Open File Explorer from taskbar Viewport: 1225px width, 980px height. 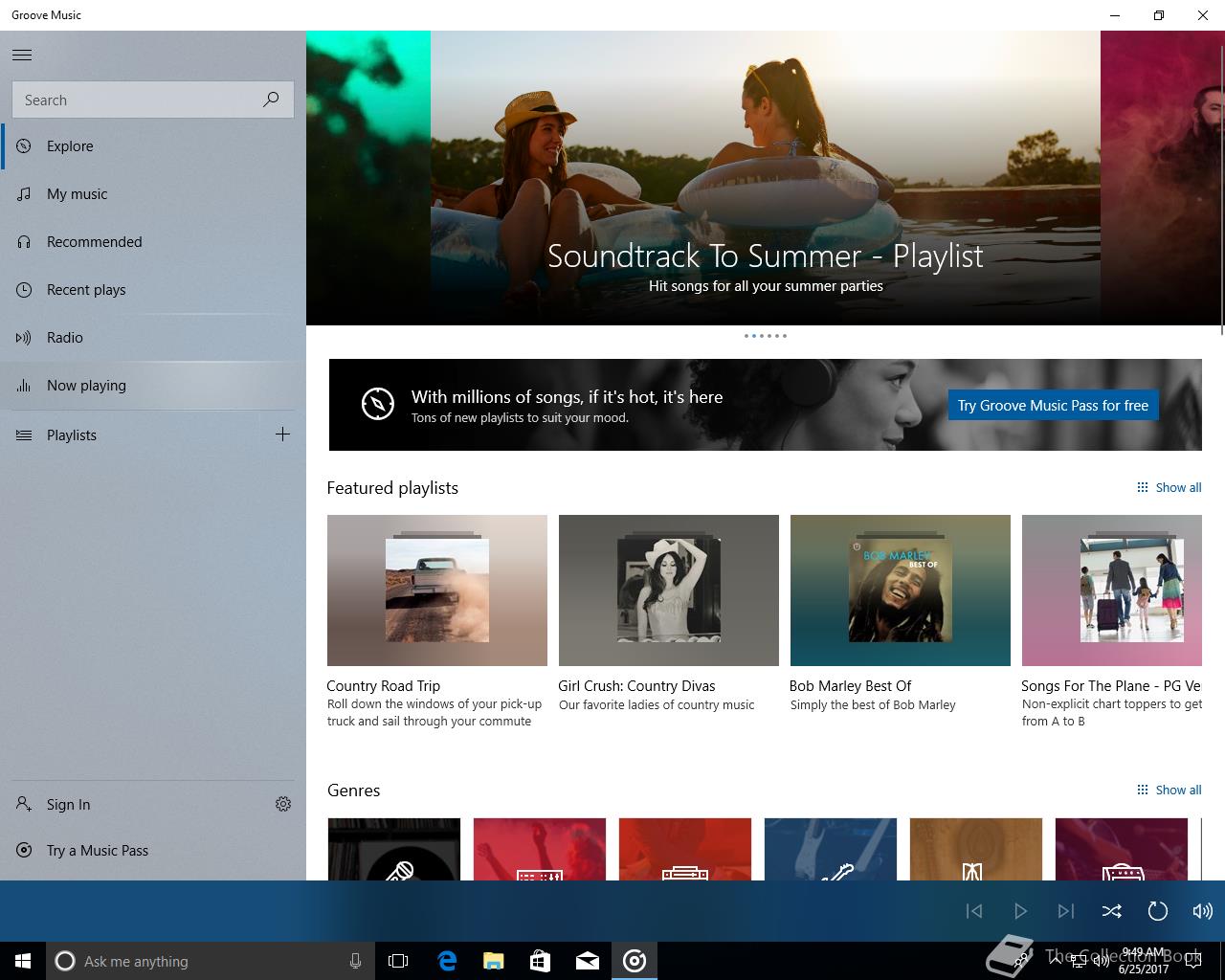pyautogui.click(x=493, y=961)
